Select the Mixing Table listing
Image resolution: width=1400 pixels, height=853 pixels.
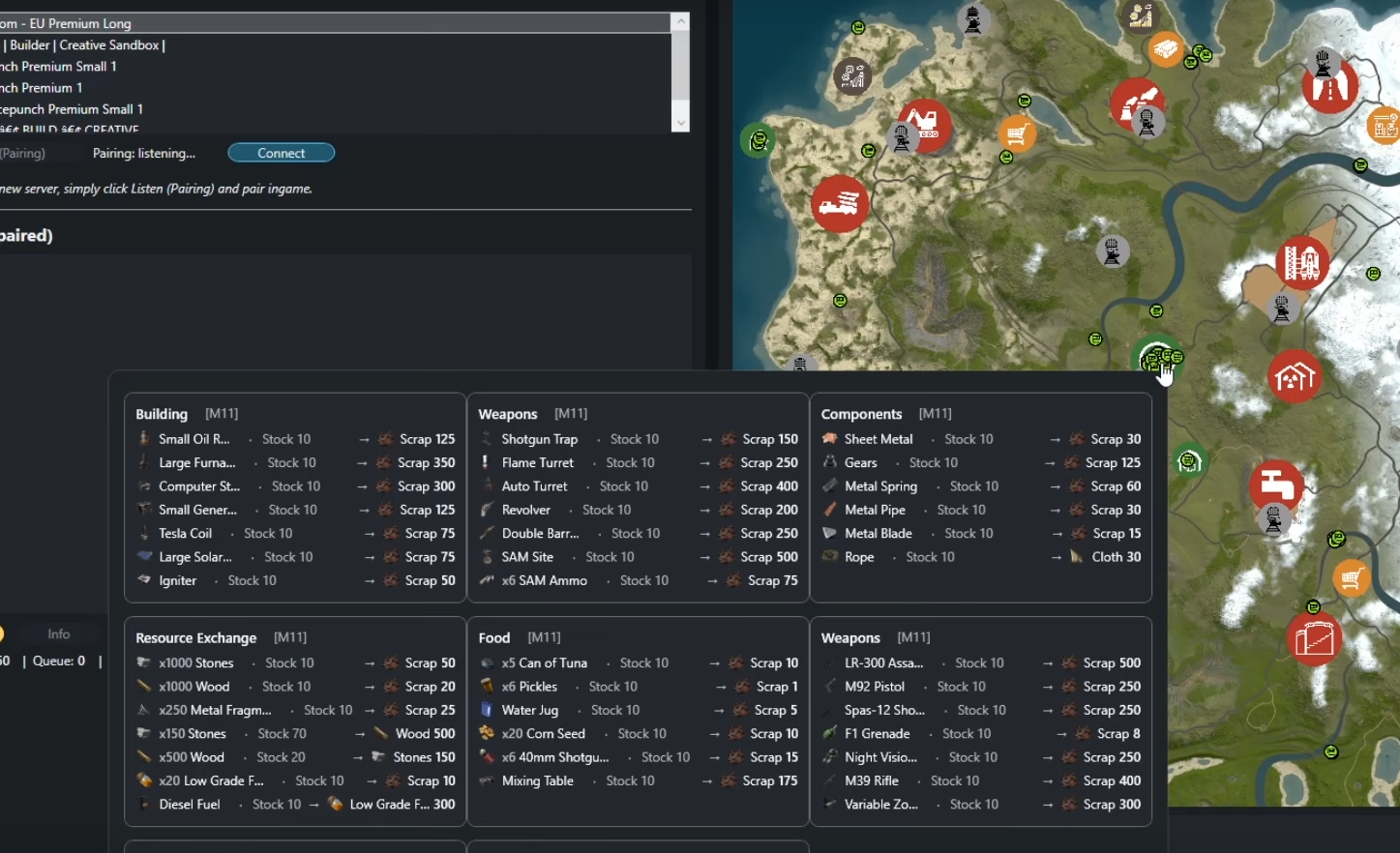coord(639,780)
